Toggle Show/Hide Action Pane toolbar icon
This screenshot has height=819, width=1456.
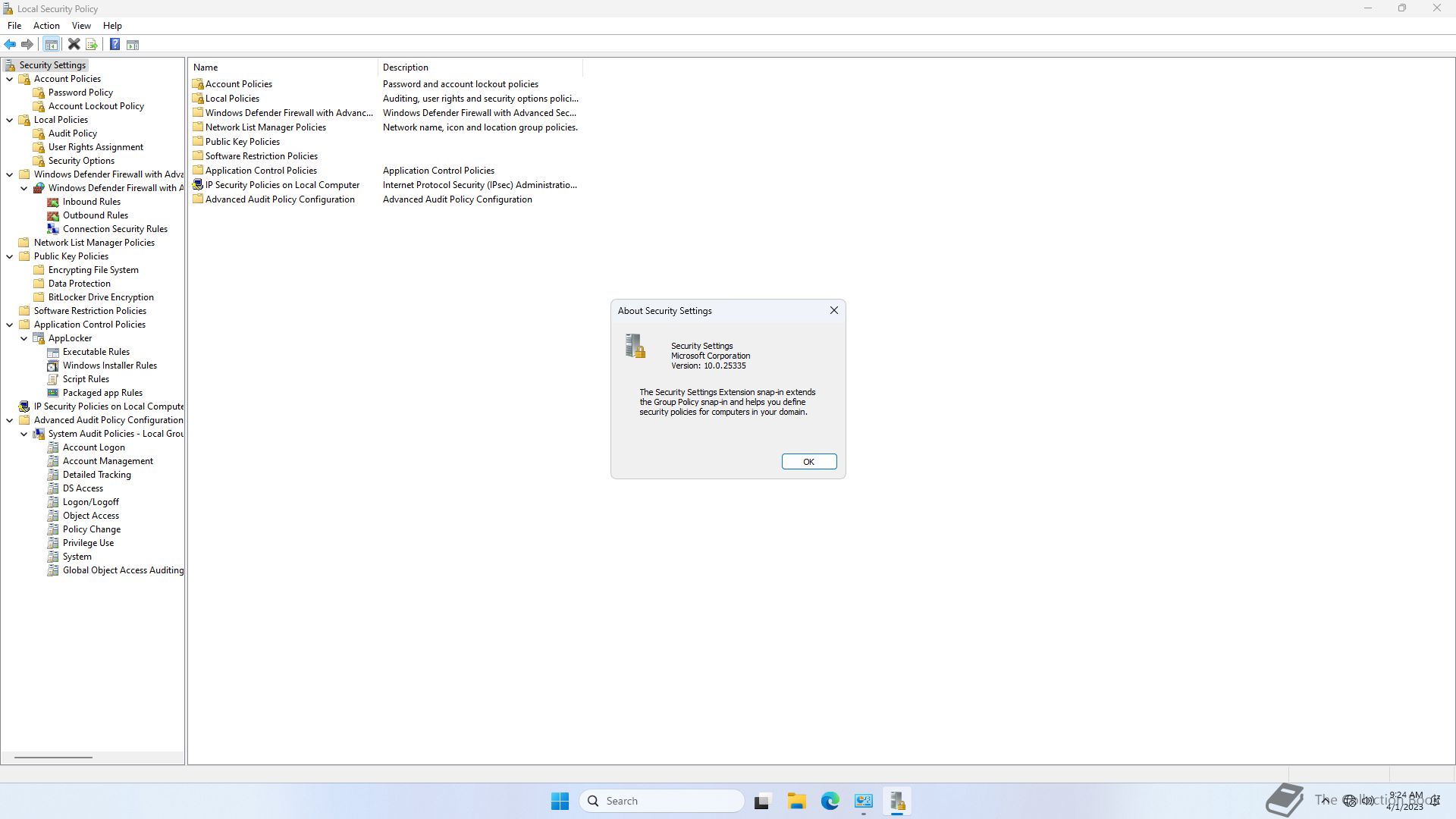(133, 45)
